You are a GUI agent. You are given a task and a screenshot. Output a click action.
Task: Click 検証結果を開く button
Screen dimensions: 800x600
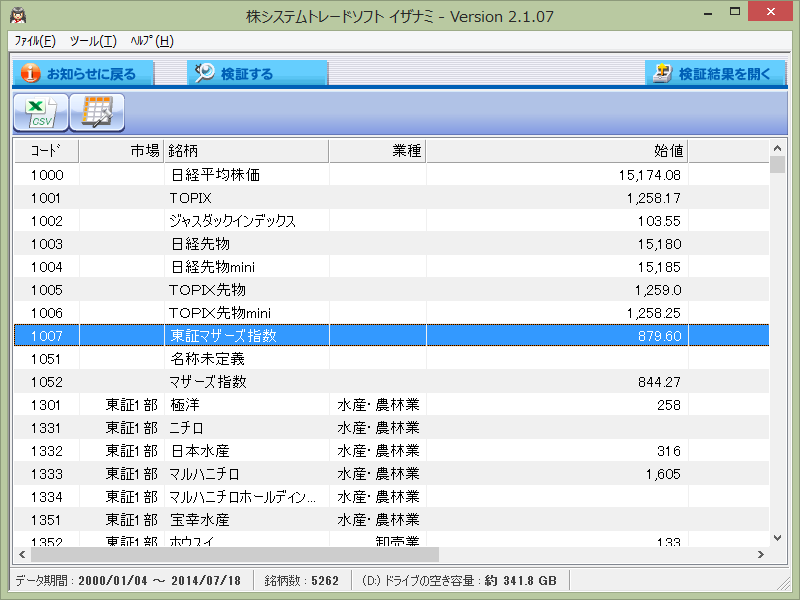[x=714, y=73]
